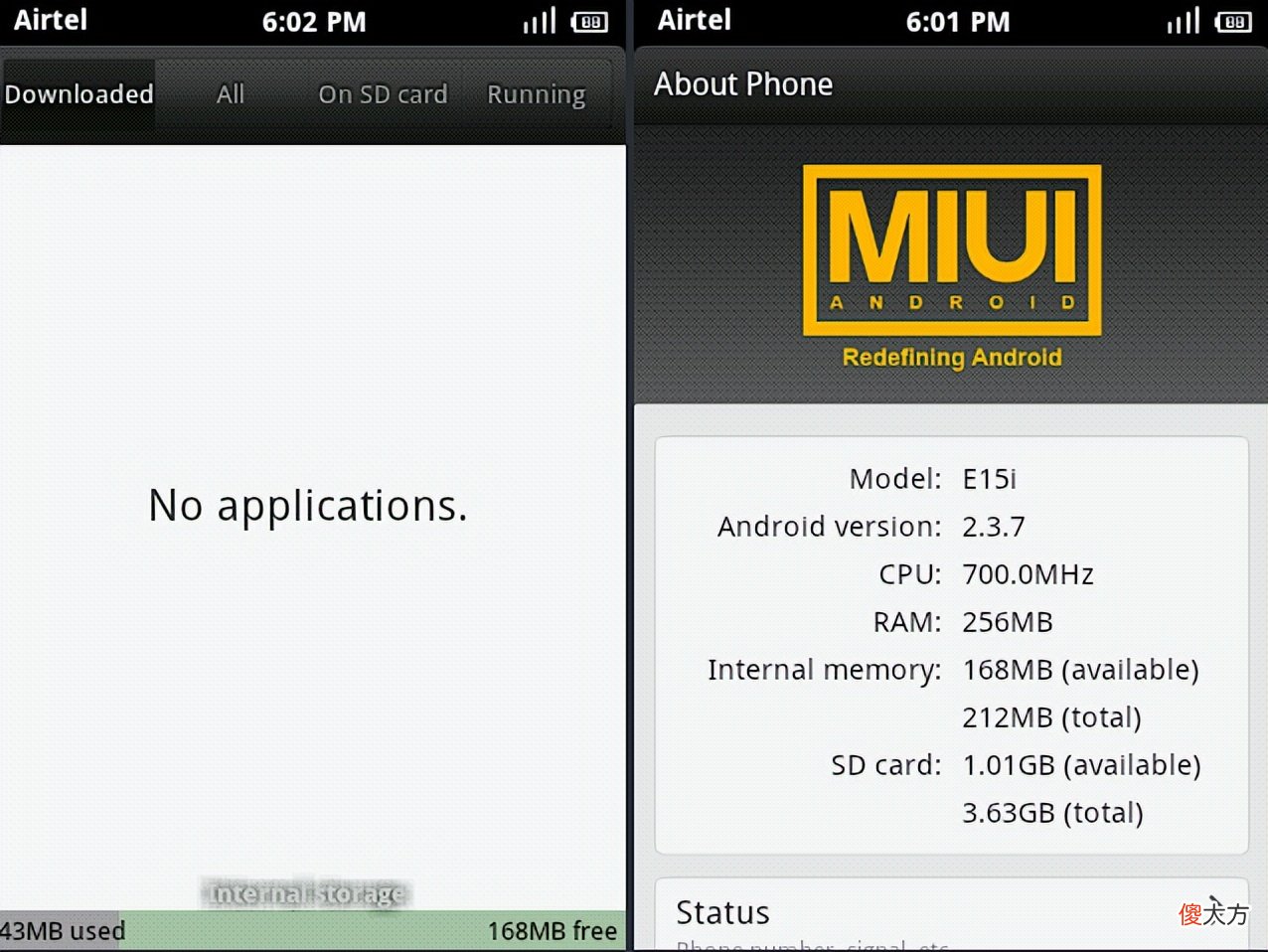Switch to the All tab
The image size is (1268, 952).
[231, 94]
